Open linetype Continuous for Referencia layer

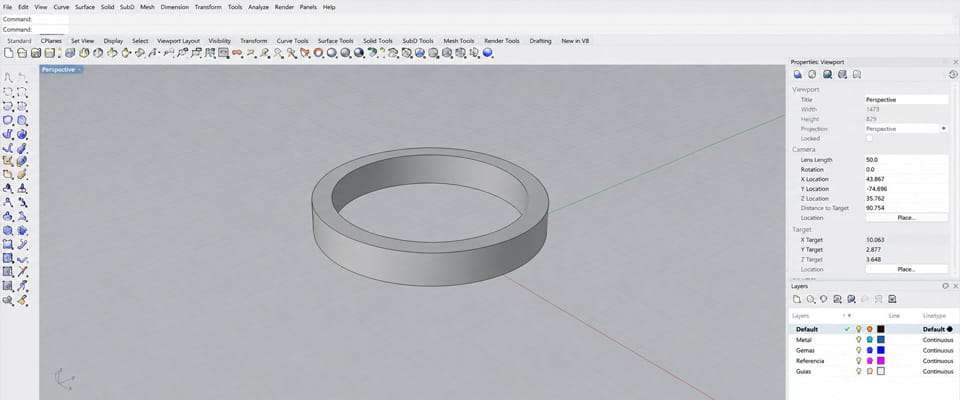(937, 361)
